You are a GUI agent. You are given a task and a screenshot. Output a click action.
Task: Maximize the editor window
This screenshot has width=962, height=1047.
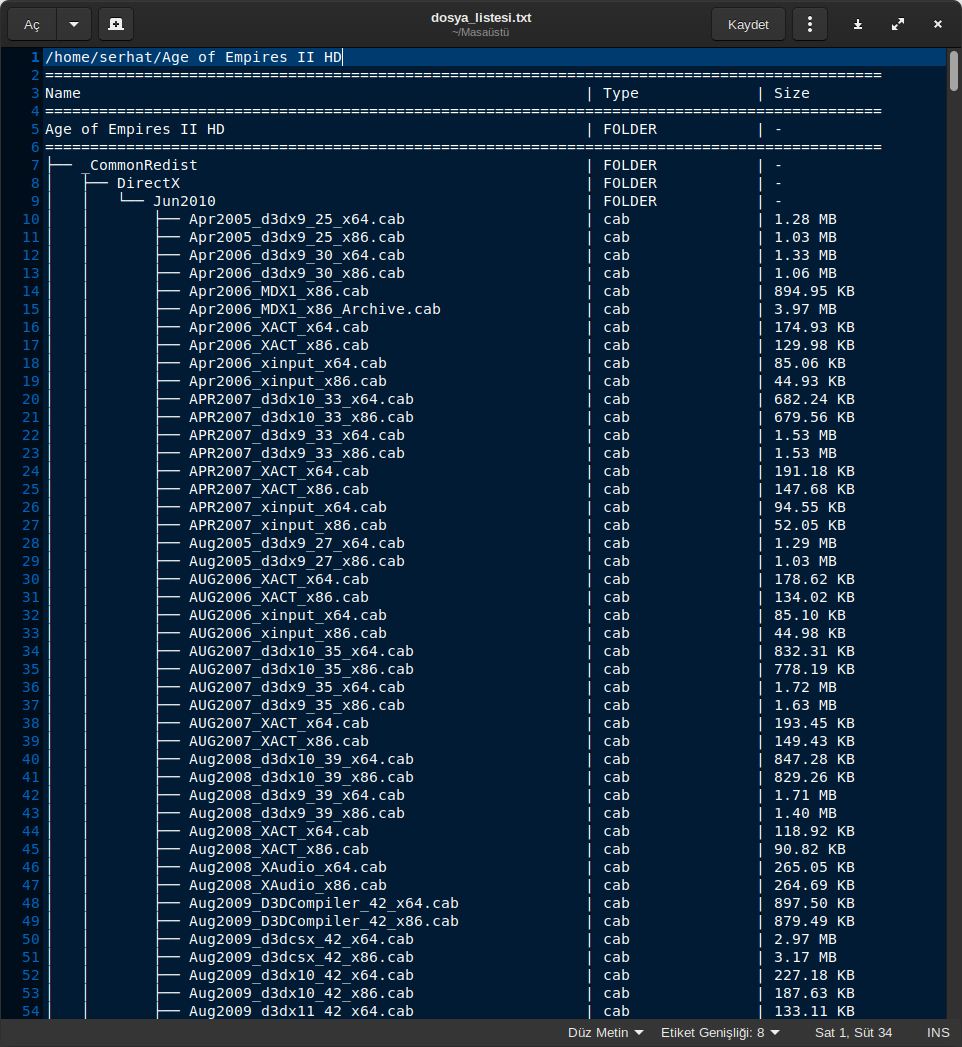897,24
